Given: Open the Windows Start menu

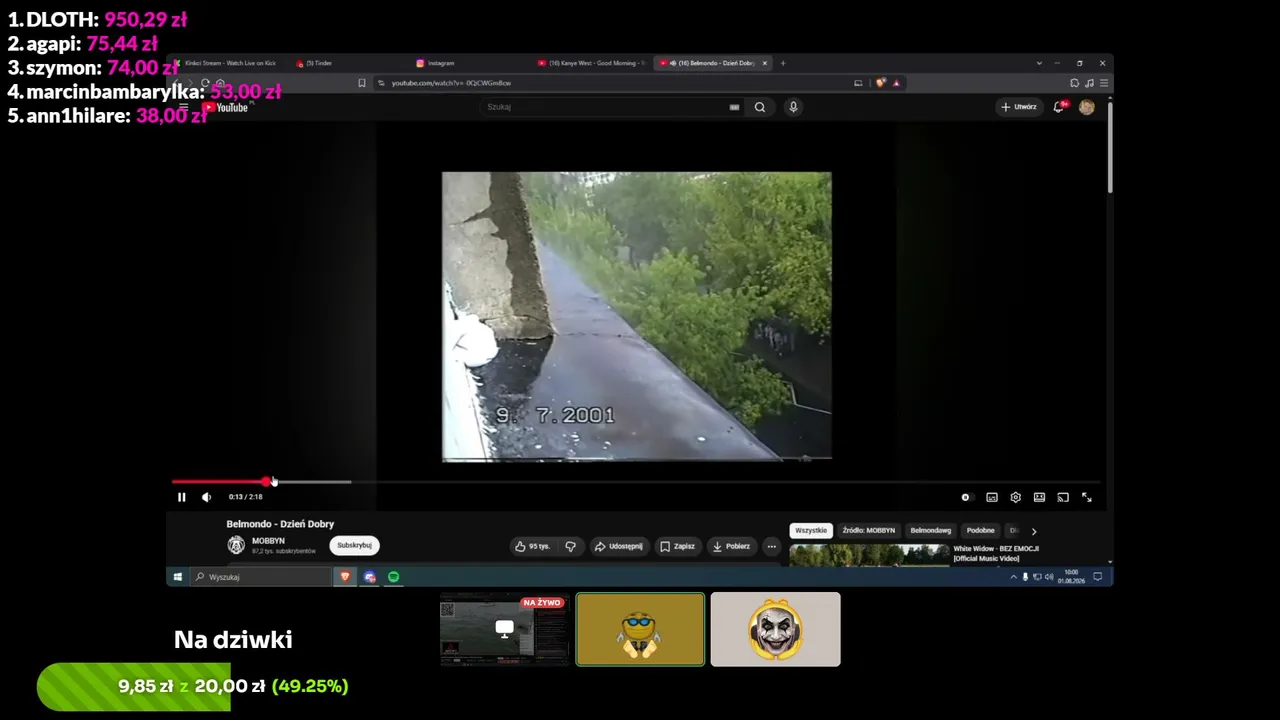Looking at the screenshot, I should click(x=178, y=577).
